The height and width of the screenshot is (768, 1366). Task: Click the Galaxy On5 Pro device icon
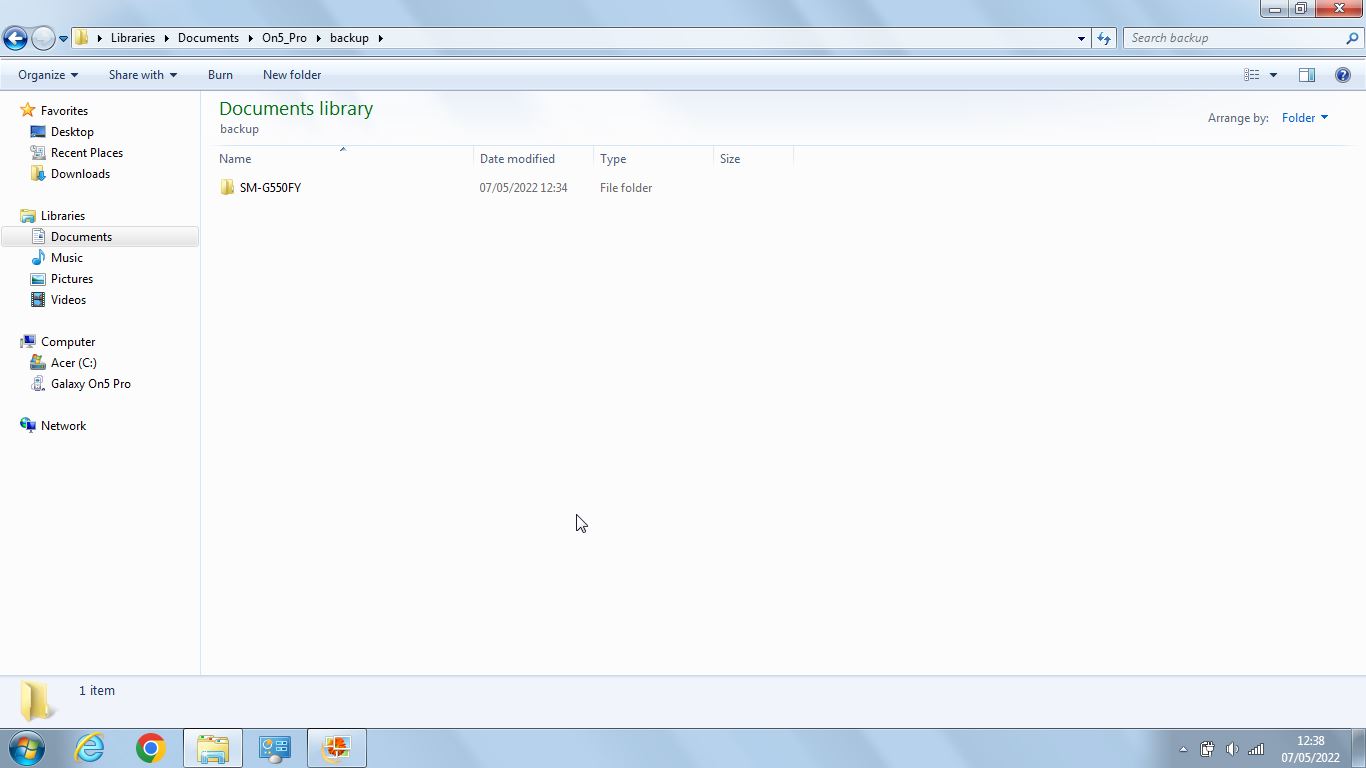click(x=38, y=384)
